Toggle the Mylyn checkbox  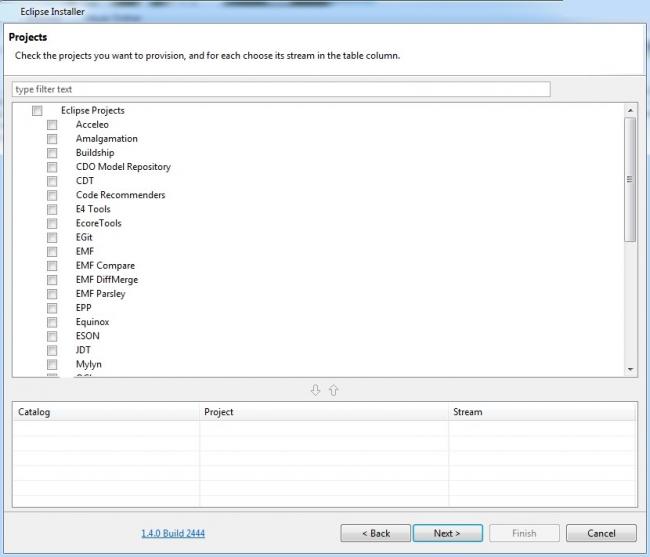tap(52, 364)
